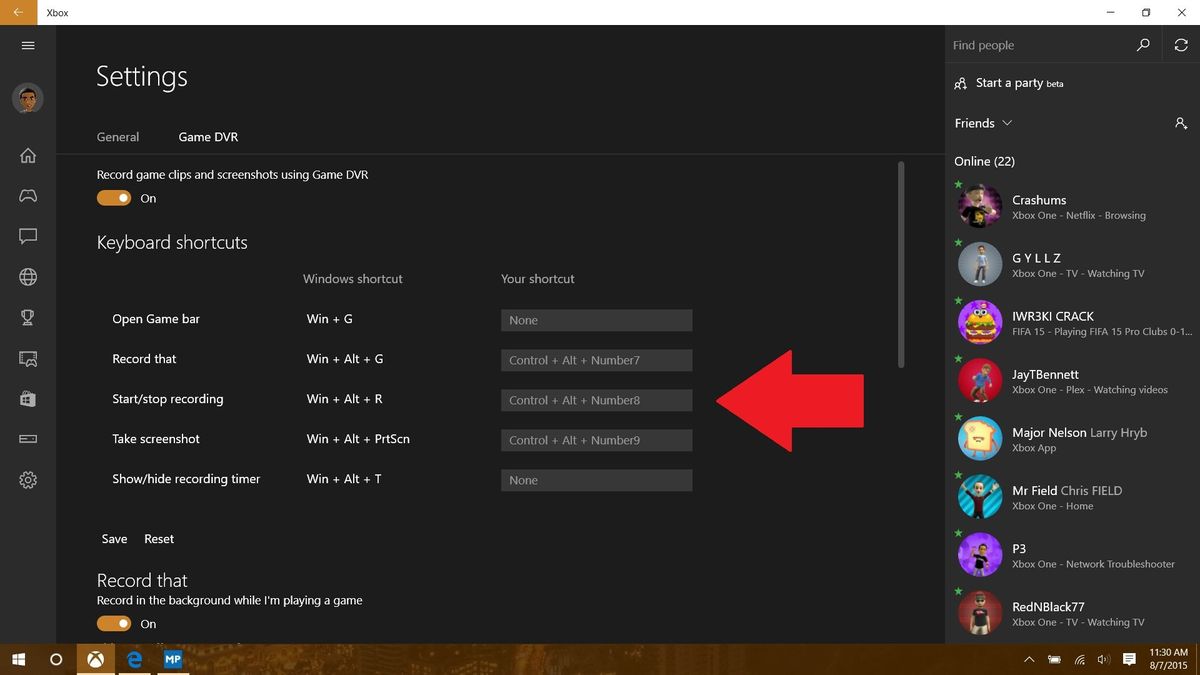
Task: Open the hamburger menu at top left
Action: [27, 45]
